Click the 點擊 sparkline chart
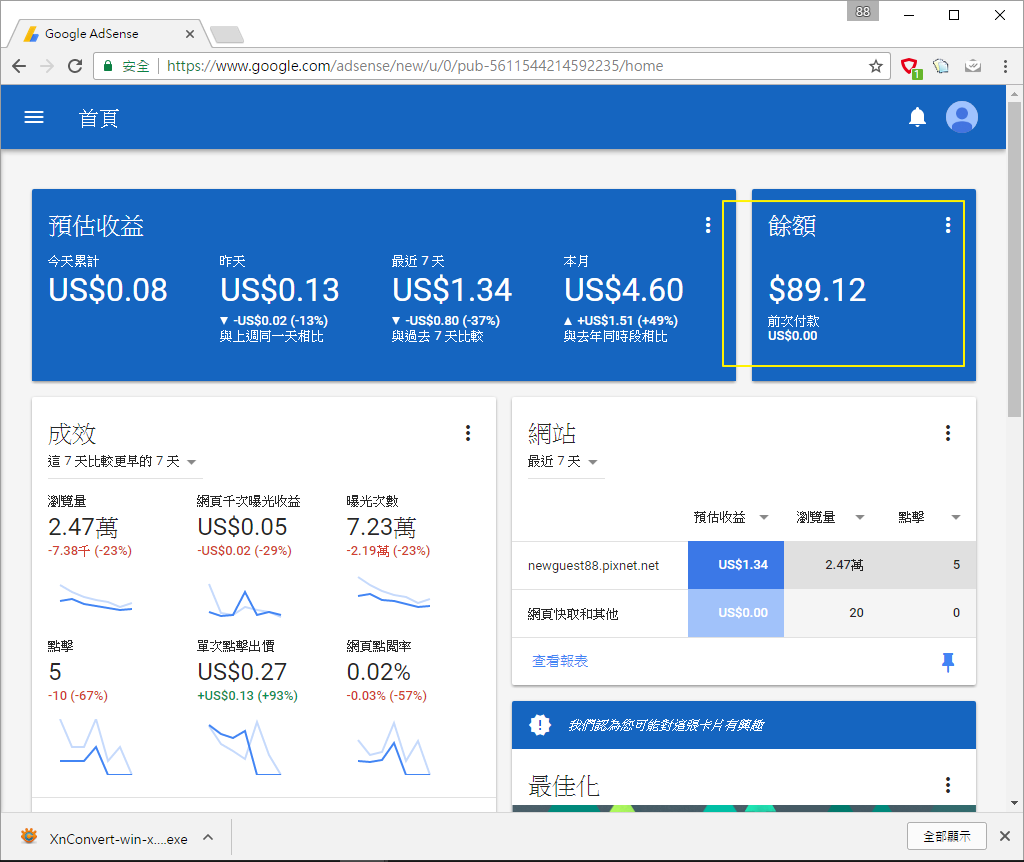 96,746
